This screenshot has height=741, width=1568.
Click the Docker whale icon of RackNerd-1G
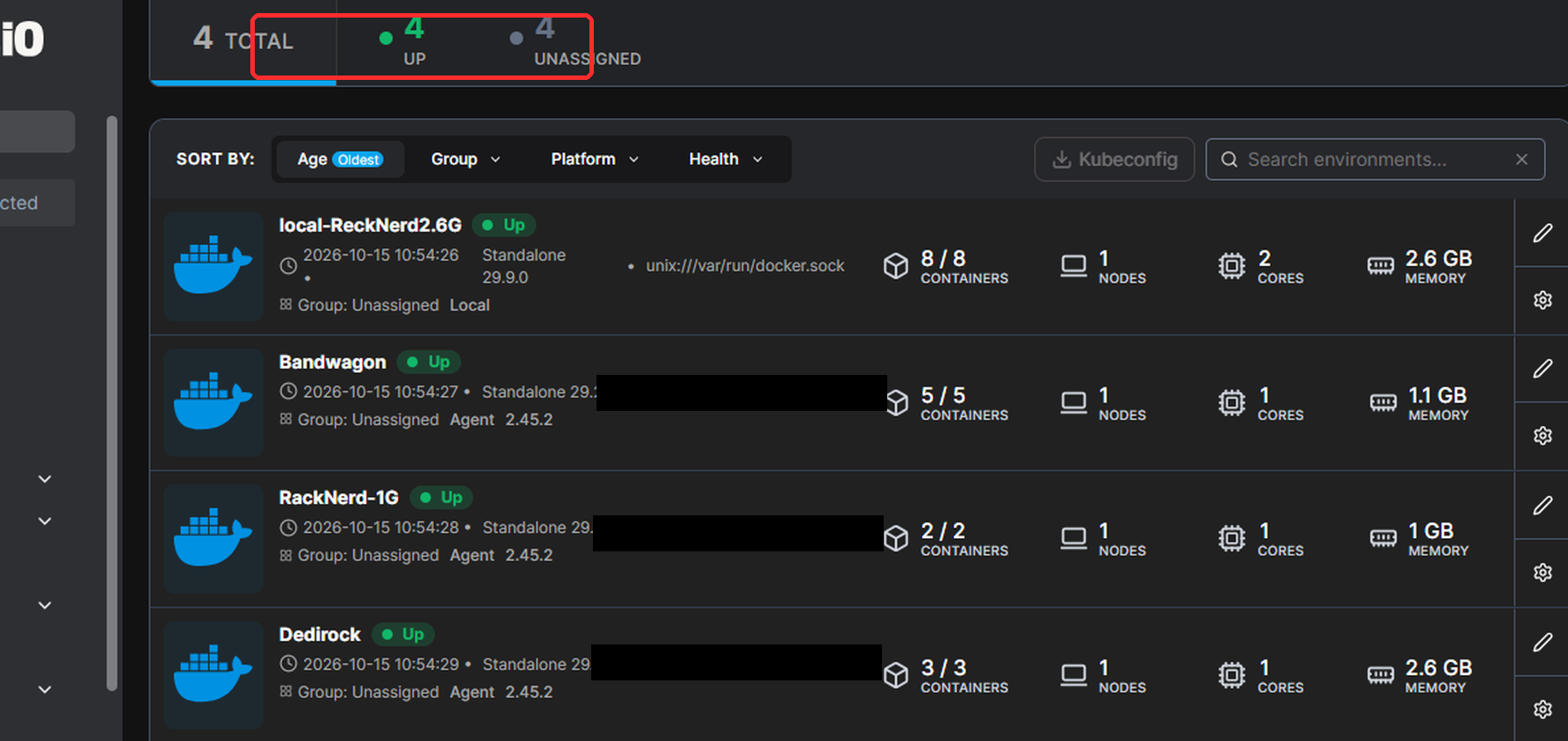tap(213, 538)
